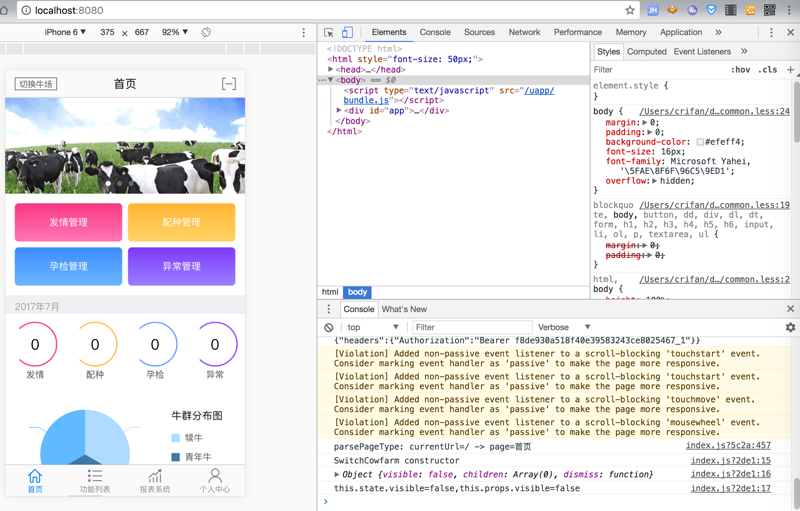The width and height of the screenshot is (800, 511).
Task: Click the blue shield extension icon
Action: pyautogui.click(x=711, y=10)
